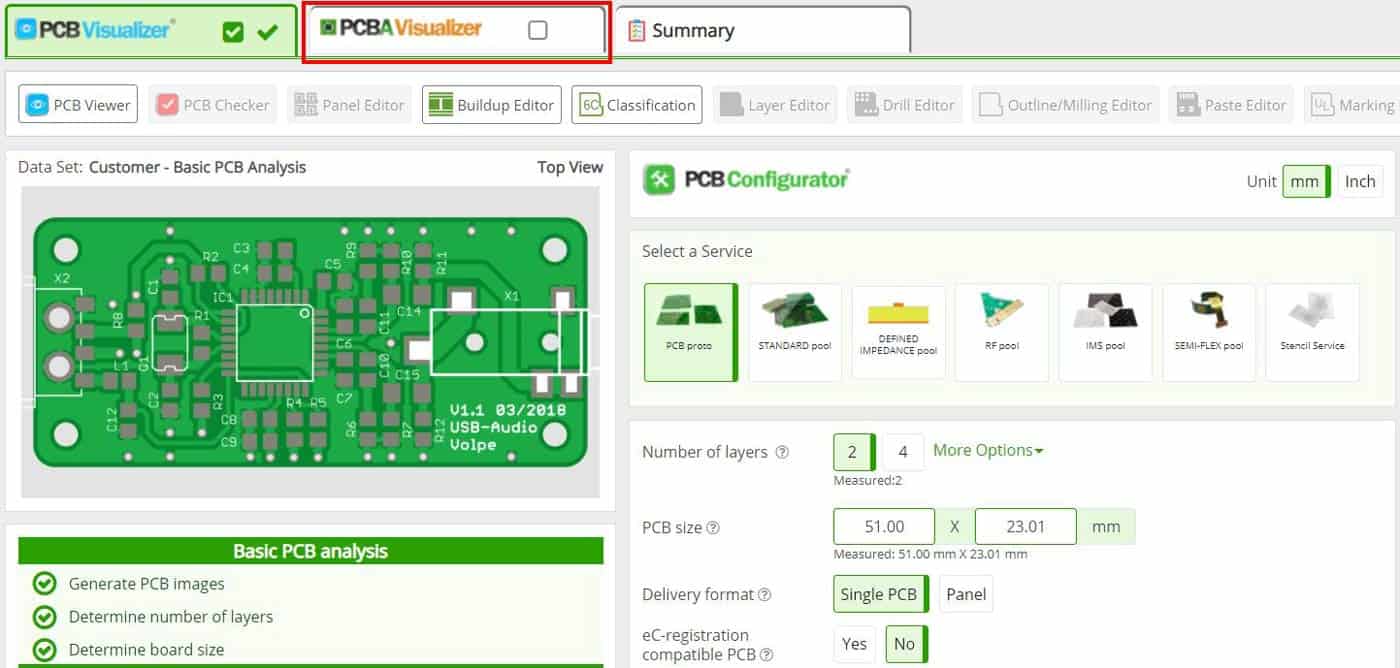Open the PCB Checker tool
Viewport: 1400px width, 668px height.
click(213, 105)
